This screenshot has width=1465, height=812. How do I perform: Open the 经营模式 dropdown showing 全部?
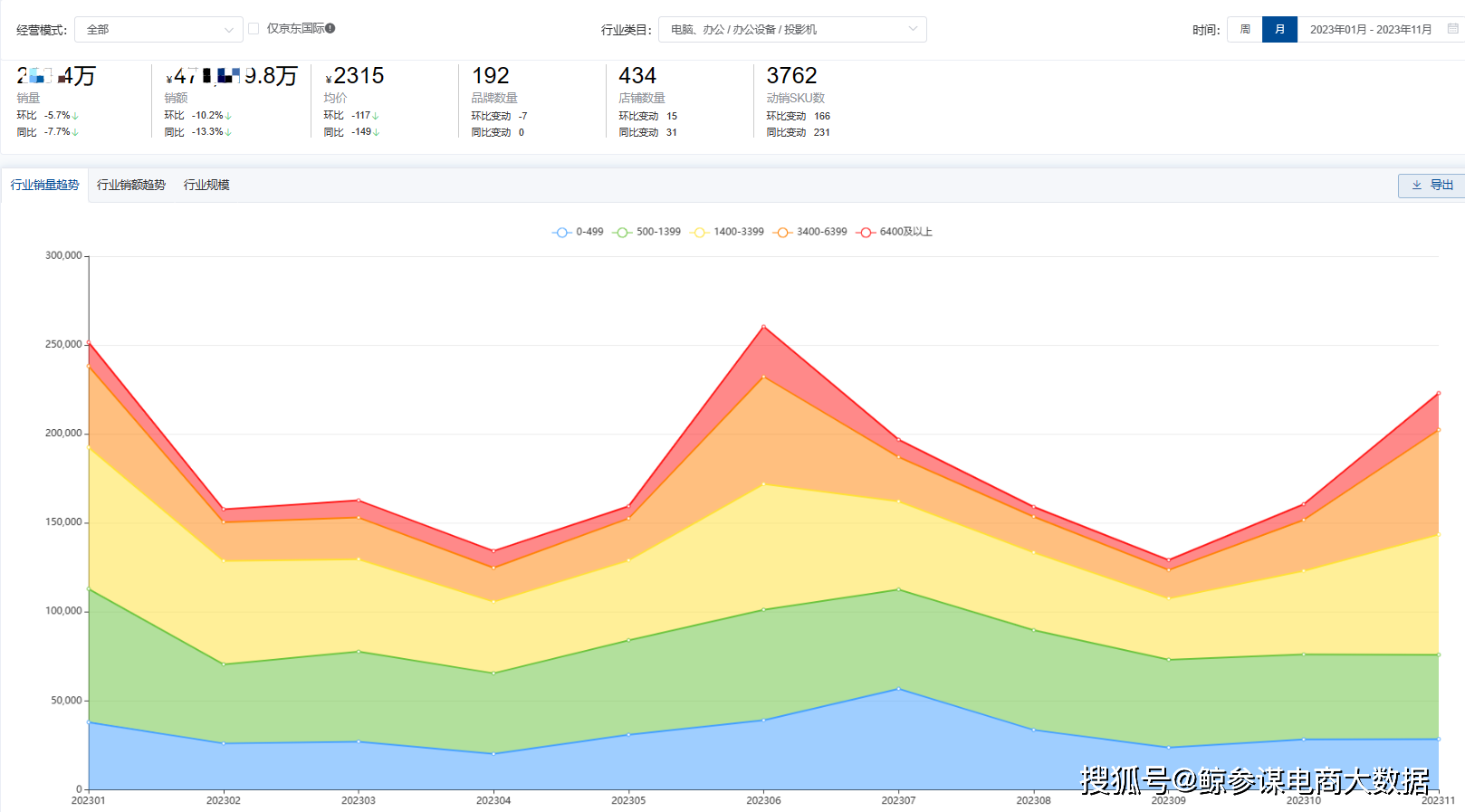point(158,30)
